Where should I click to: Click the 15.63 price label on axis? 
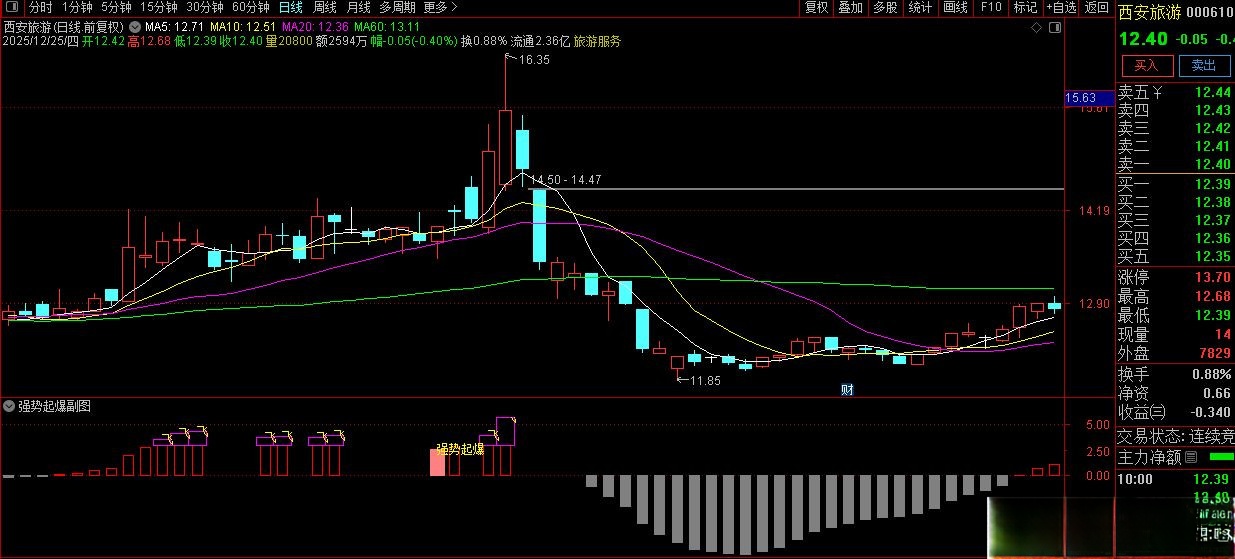(1081, 98)
